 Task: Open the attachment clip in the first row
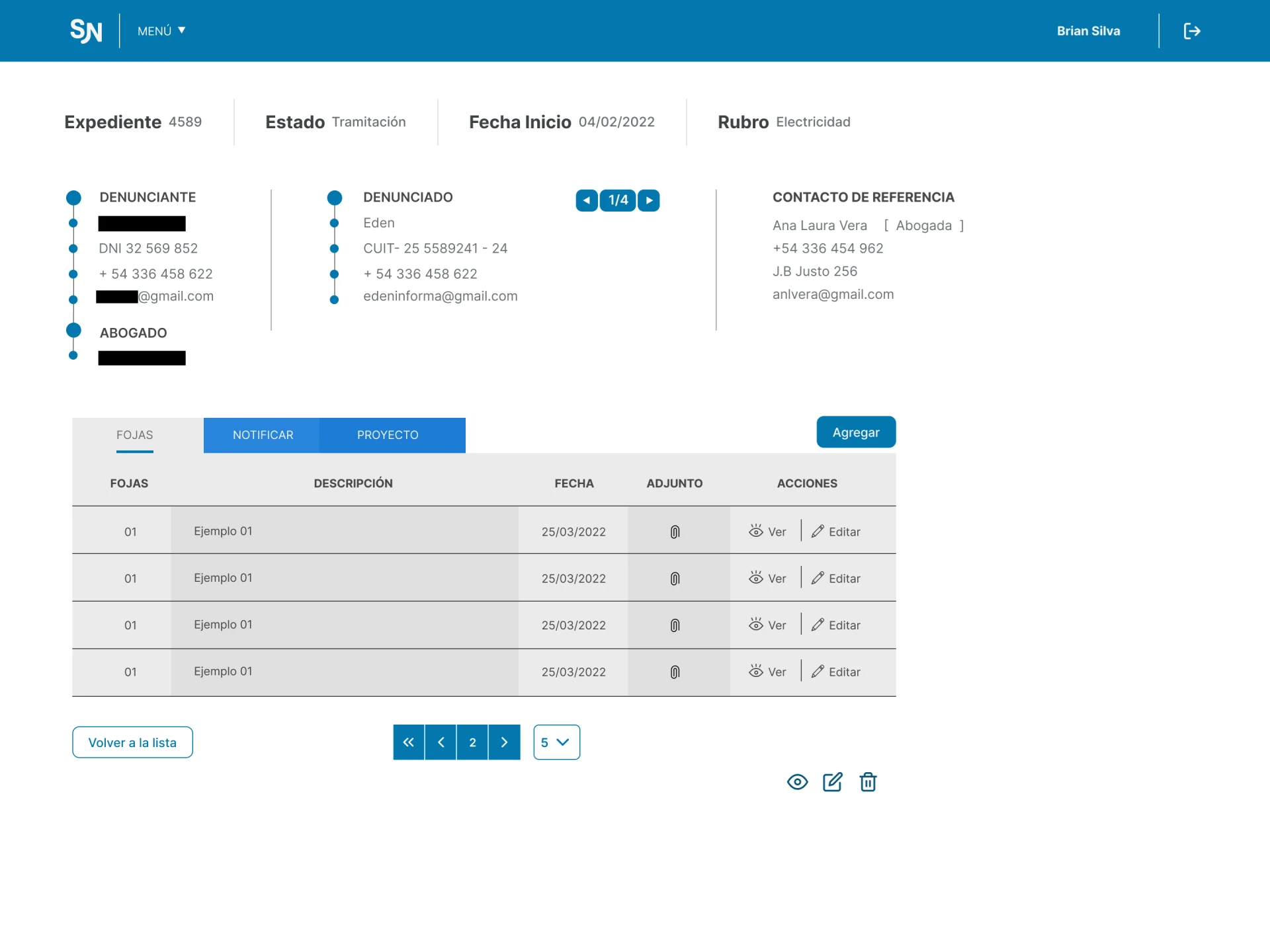(x=675, y=532)
